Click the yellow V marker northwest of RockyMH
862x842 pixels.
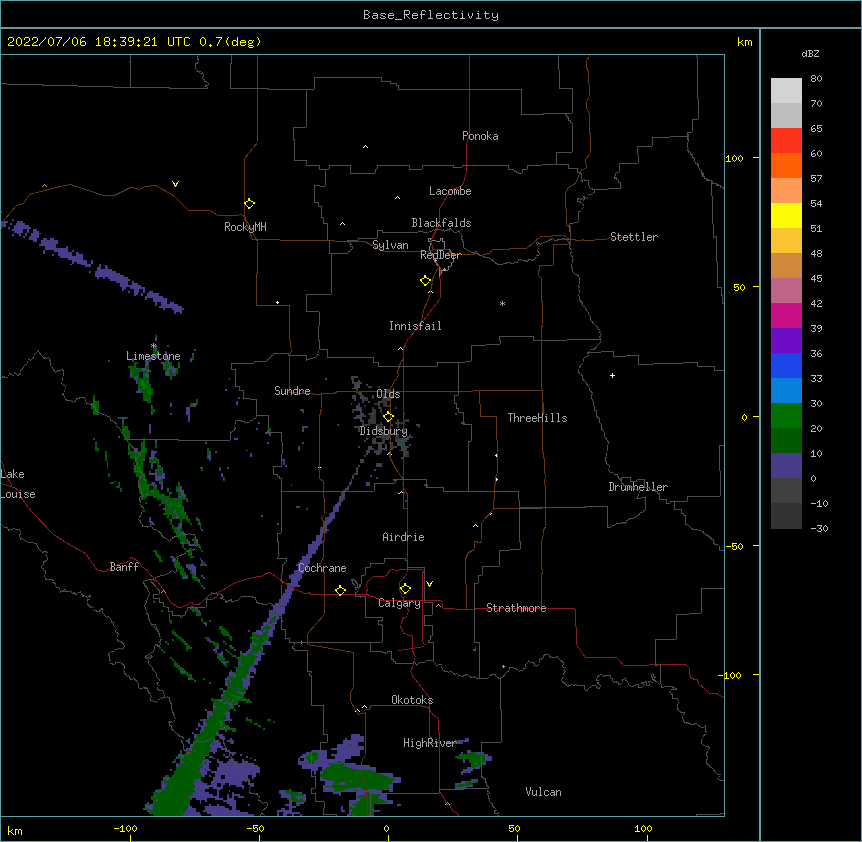[175, 184]
